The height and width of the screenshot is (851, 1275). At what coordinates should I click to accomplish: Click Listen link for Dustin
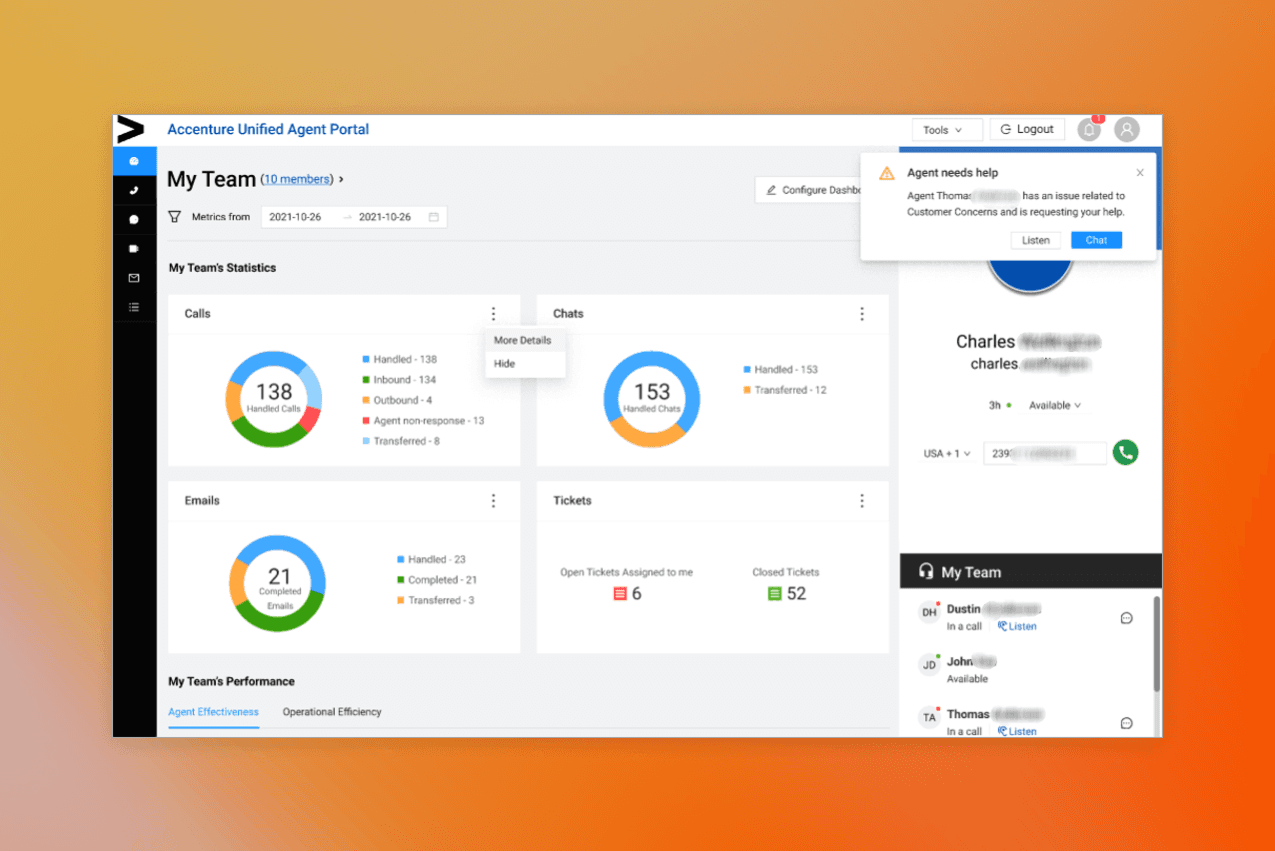(1017, 627)
